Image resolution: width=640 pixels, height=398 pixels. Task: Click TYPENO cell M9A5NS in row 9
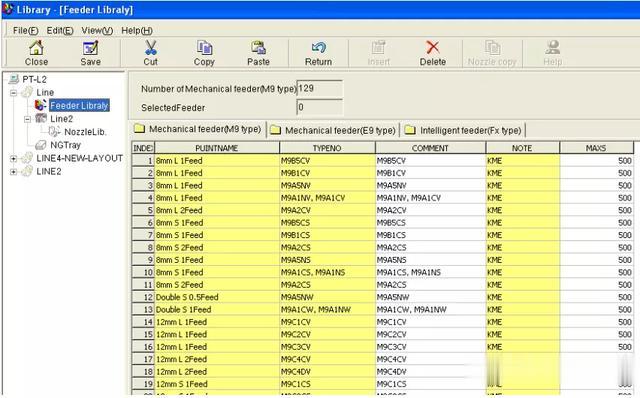tap(327, 260)
